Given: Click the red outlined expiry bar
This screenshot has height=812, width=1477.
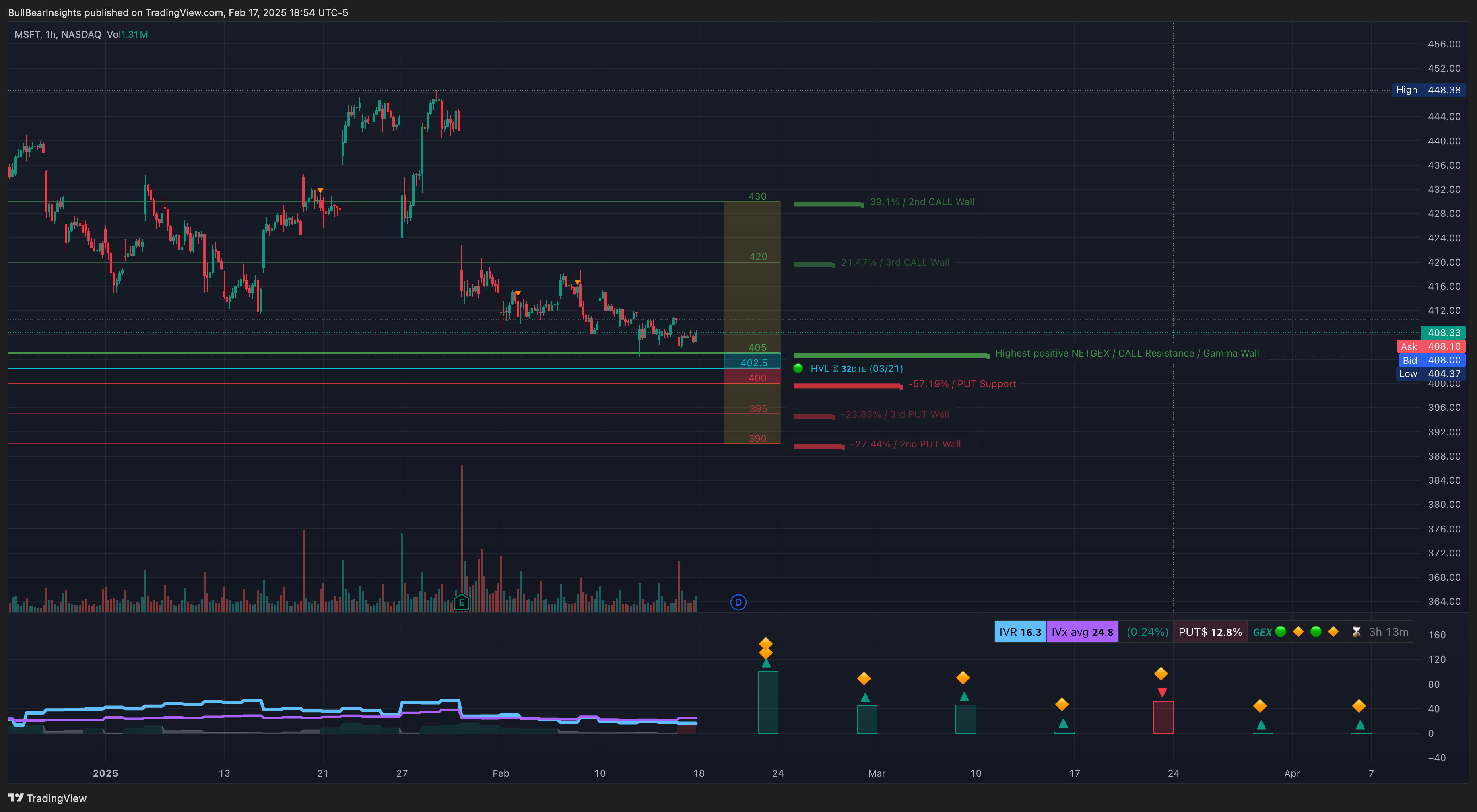Looking at the screenshot, I should tap(1163, 717).
